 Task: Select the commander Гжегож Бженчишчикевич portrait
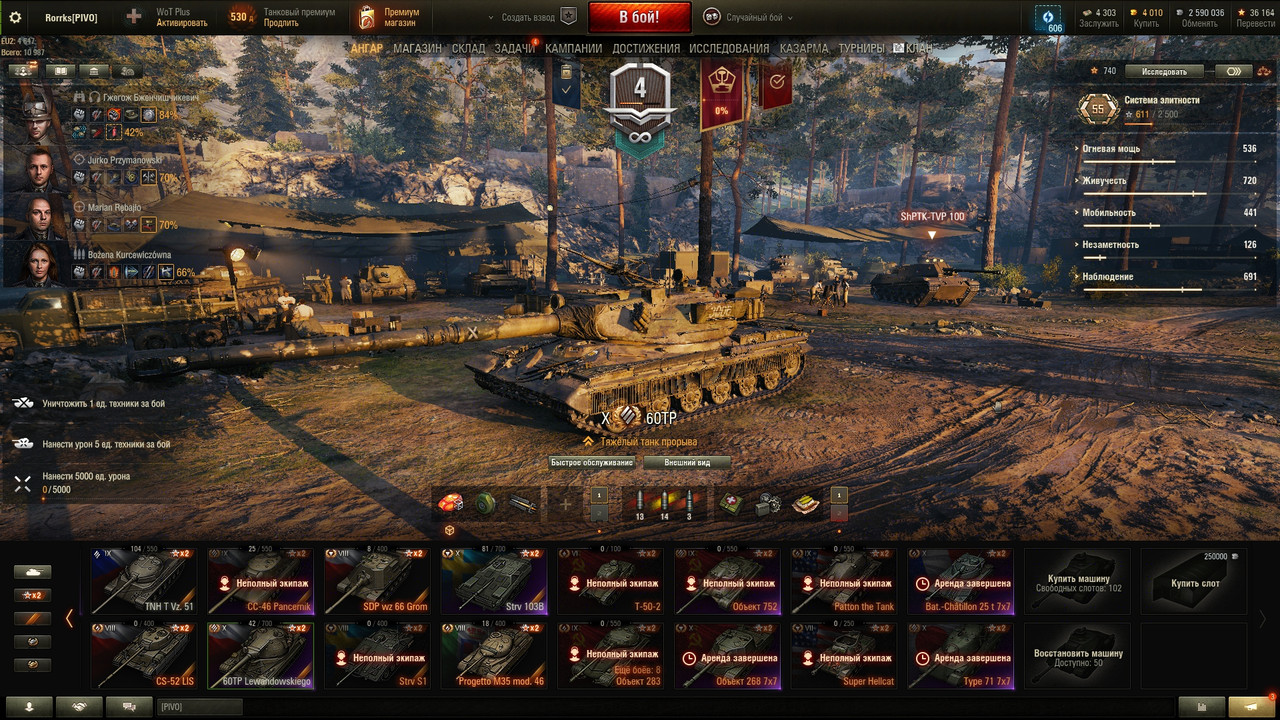36,116
